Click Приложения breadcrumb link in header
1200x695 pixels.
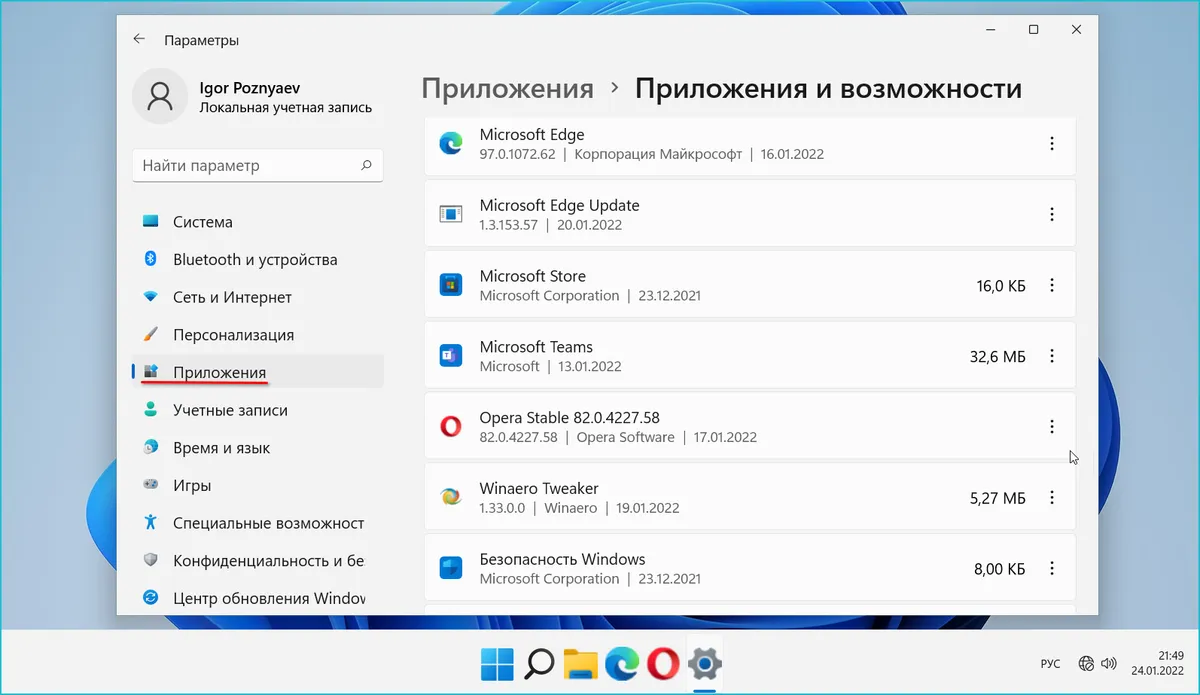click(x=507, y=89)
